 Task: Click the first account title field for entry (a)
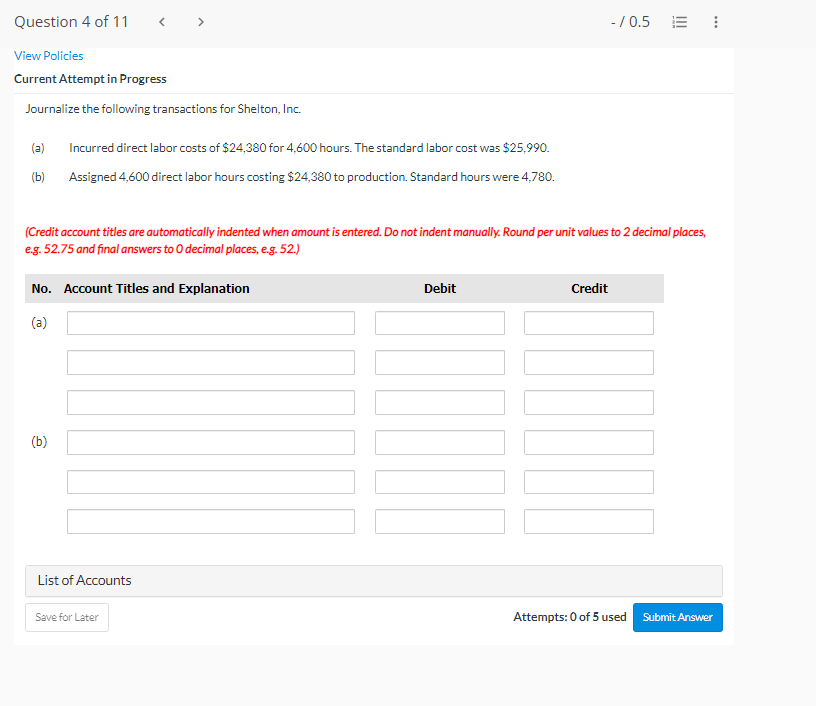pos(210,322)
